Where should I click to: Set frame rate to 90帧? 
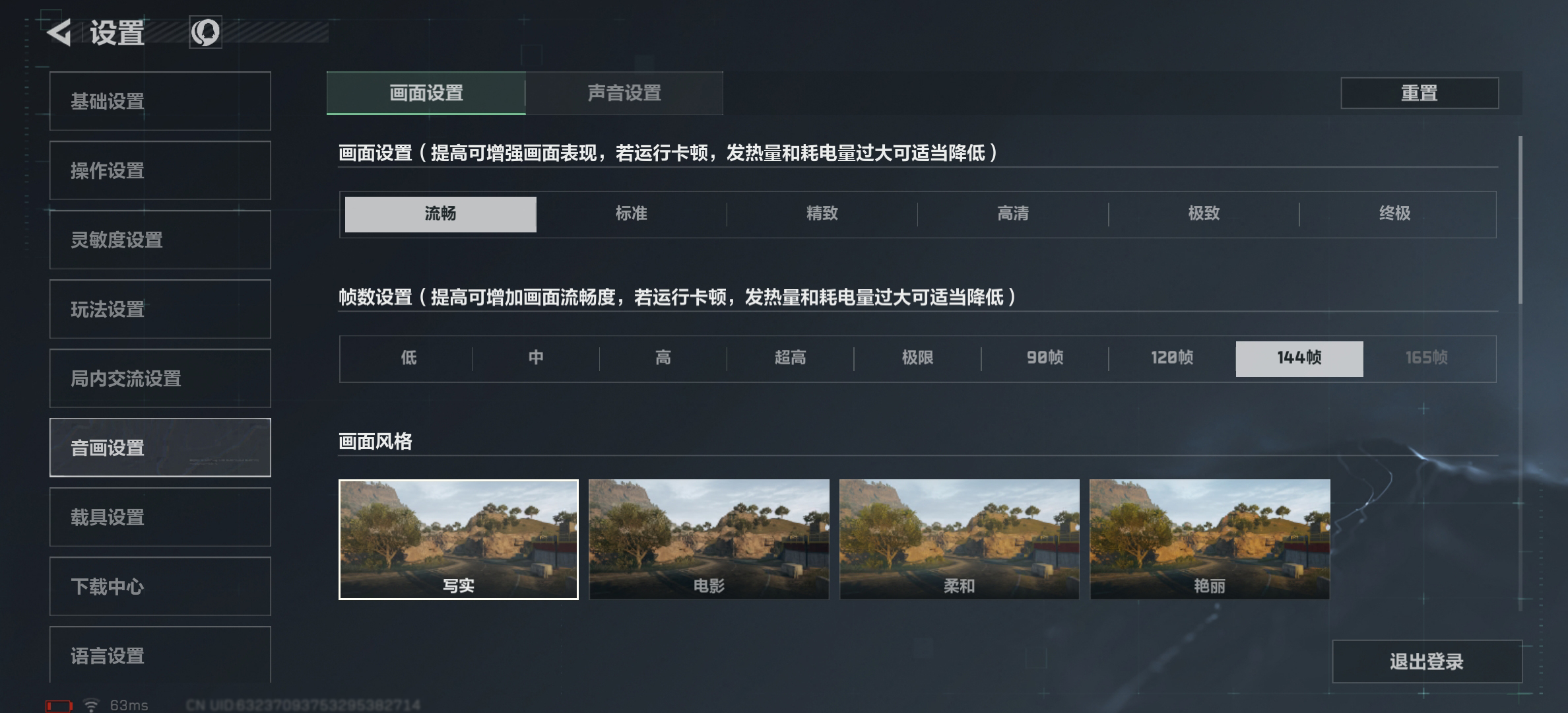click(1045, 358)
